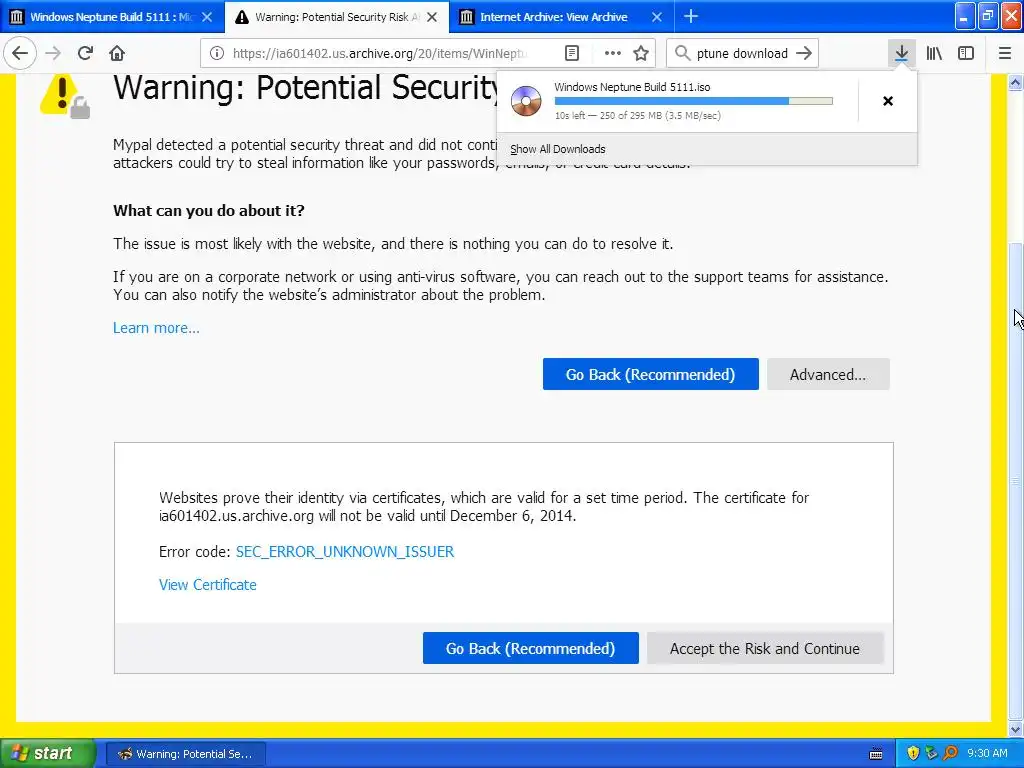Viewport: 1024px width, 768px height.
Task: Cancel the Neptune ISO download
Action: pyautogui.click(x=888, y=101)
